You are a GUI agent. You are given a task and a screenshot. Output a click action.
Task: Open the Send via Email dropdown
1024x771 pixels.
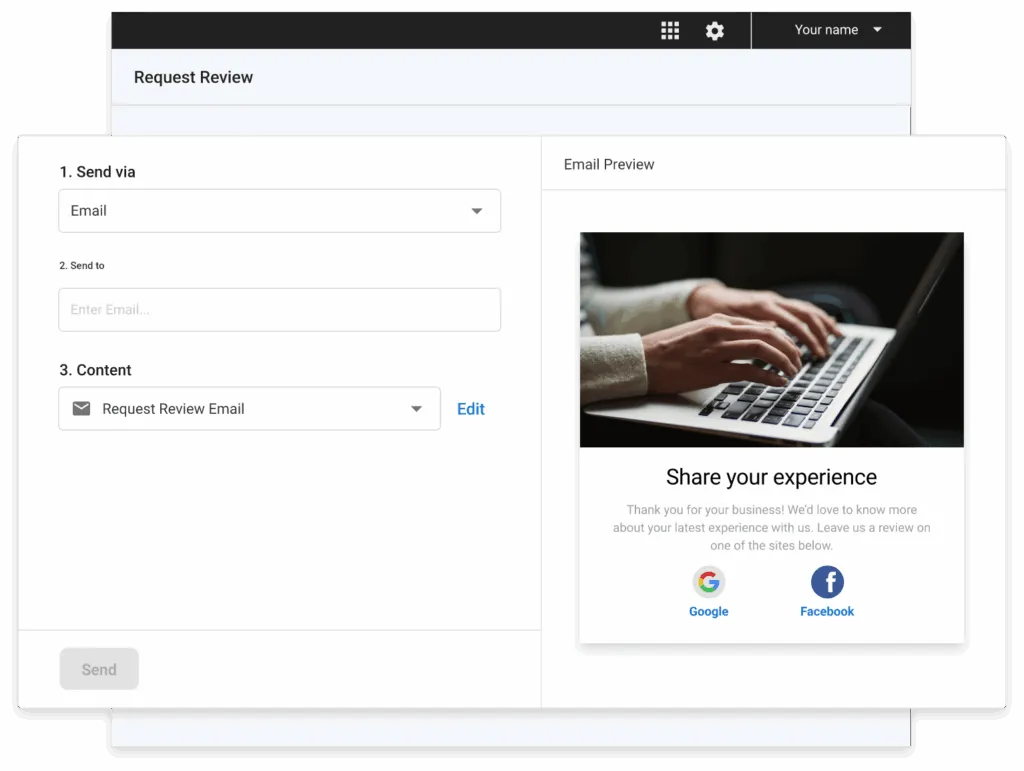[x=280, y=210]
